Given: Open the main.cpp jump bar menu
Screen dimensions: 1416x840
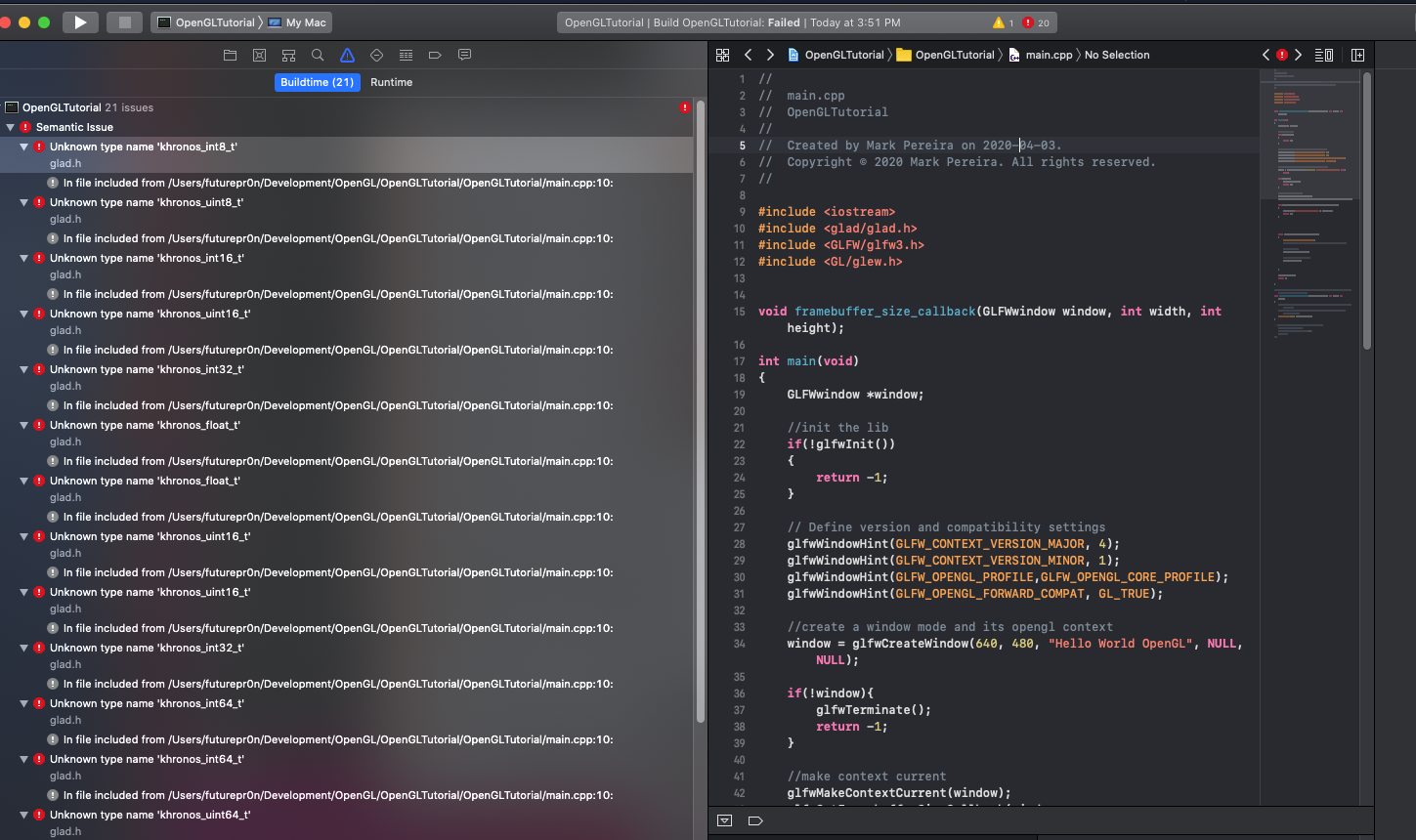Looking at the screenshot, I should 1051,55.
